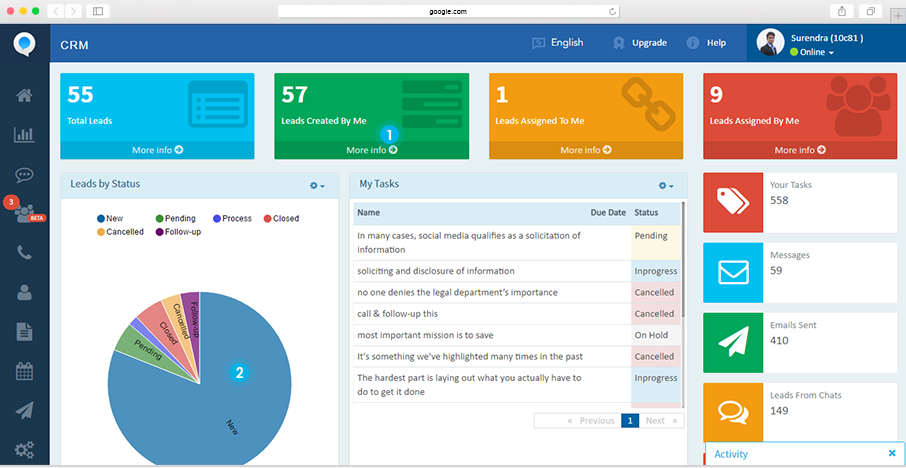The height and width of the screenshot is (468, 906).
Task: Sort tasks by Name column header
Action: pos(369,213)
